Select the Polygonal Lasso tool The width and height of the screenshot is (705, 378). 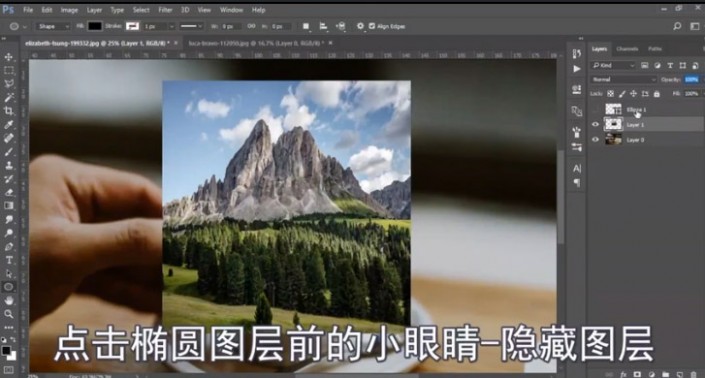click(x=9, y=84)
